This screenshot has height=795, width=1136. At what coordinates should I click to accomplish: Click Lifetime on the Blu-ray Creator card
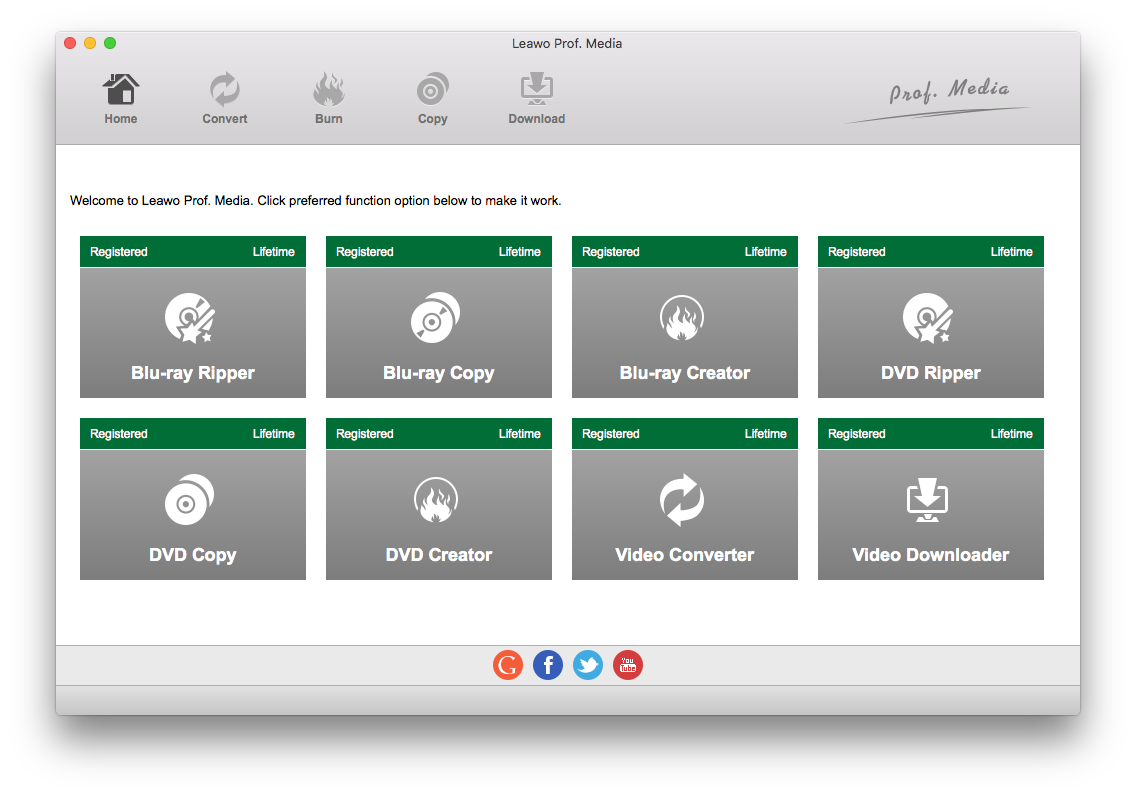point(766,251)
